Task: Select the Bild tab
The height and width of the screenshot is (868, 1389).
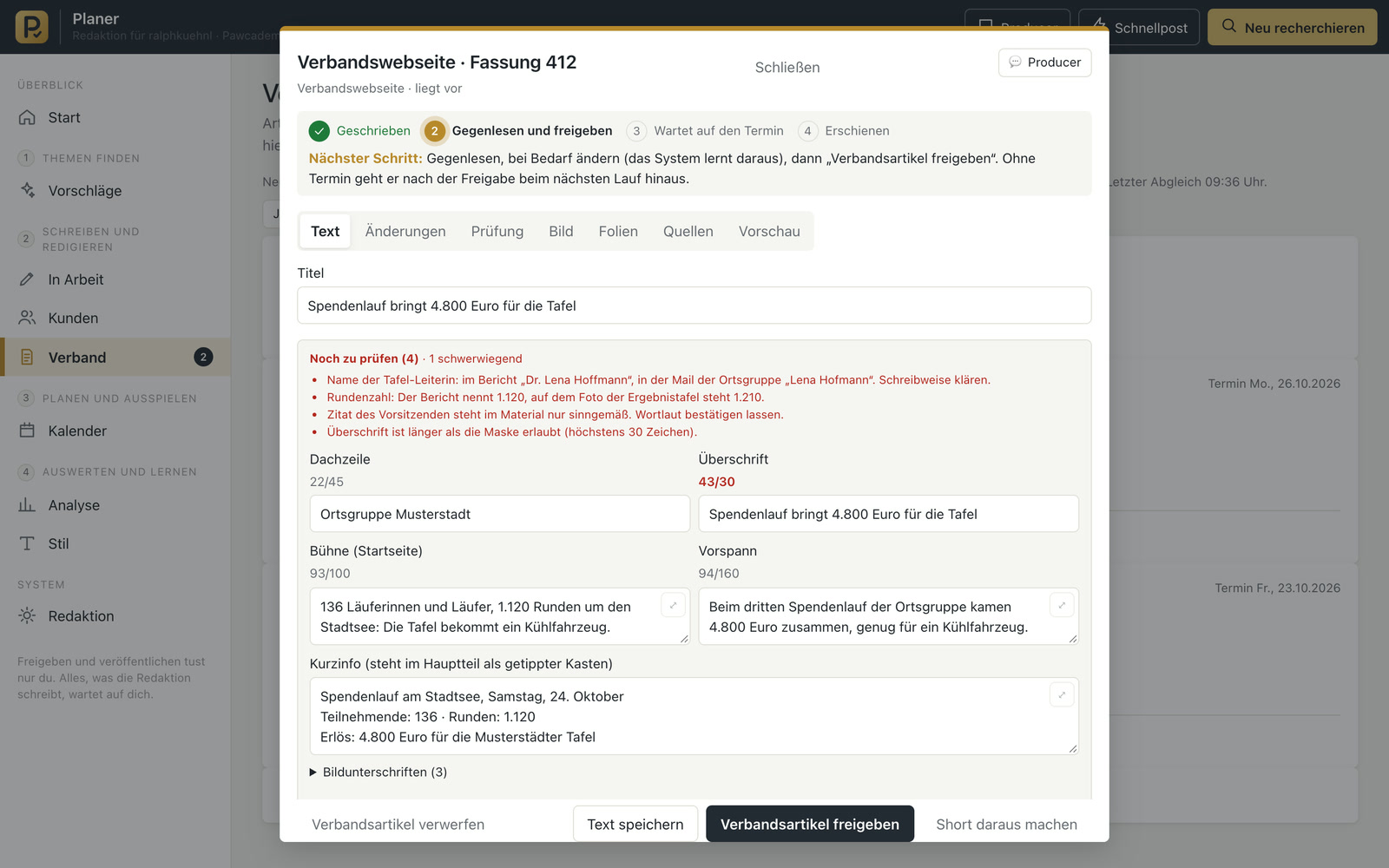Action: 561,231
